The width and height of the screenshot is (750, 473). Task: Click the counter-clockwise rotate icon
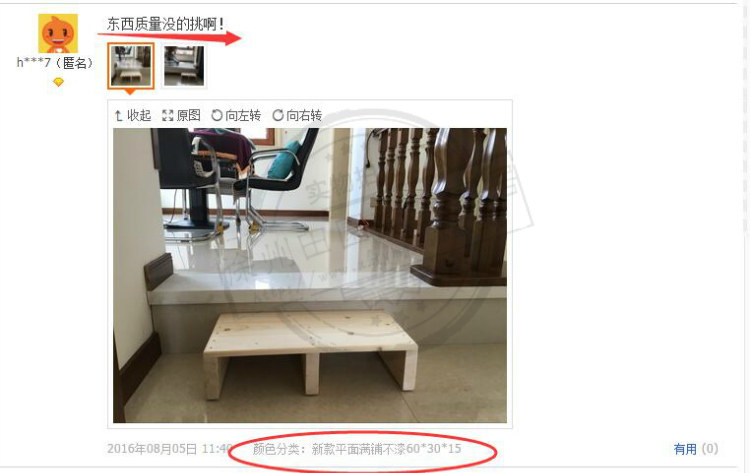[217, 115]
